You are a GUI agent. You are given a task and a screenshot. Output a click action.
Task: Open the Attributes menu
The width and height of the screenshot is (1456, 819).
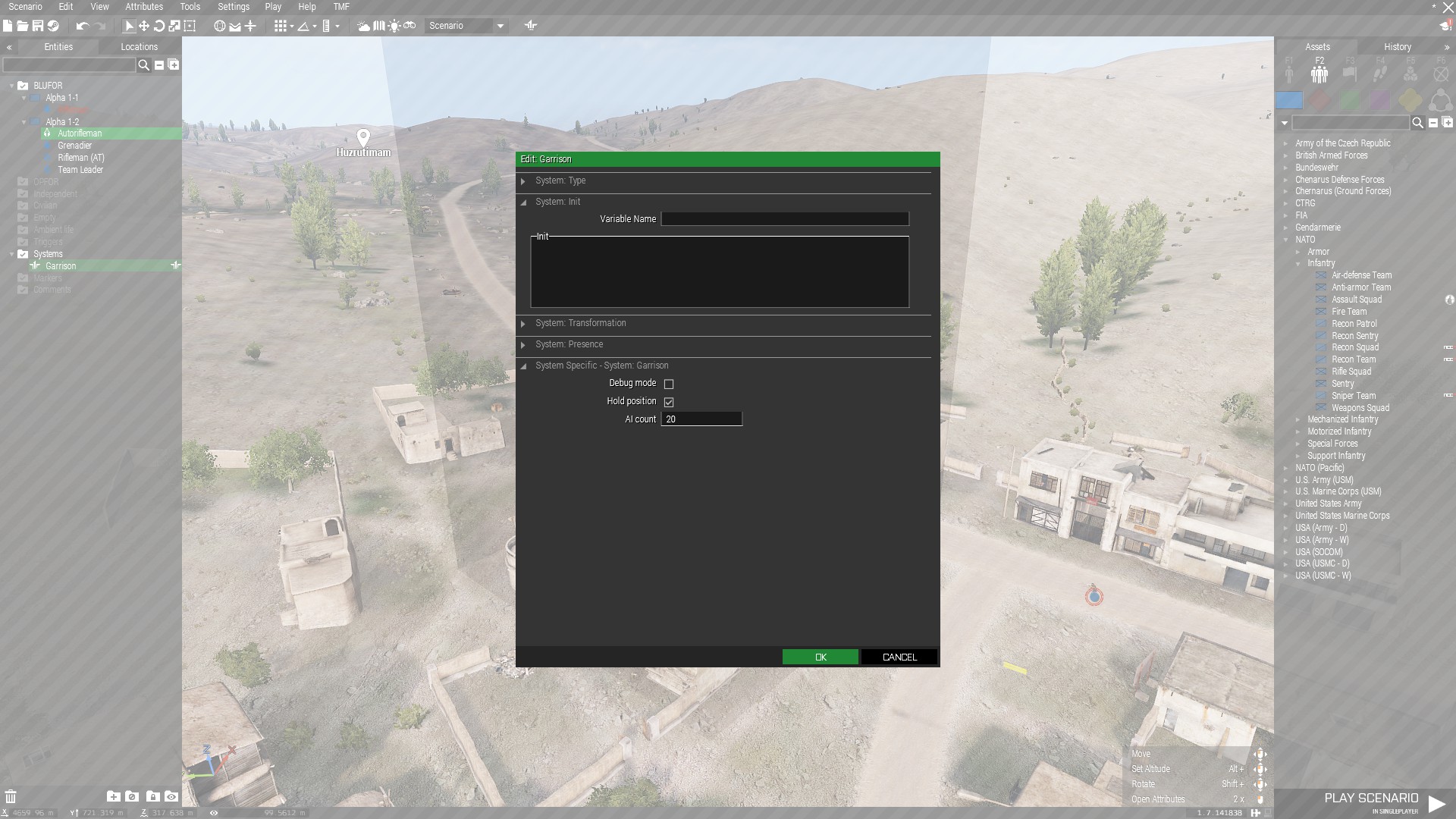click(144, 7)
